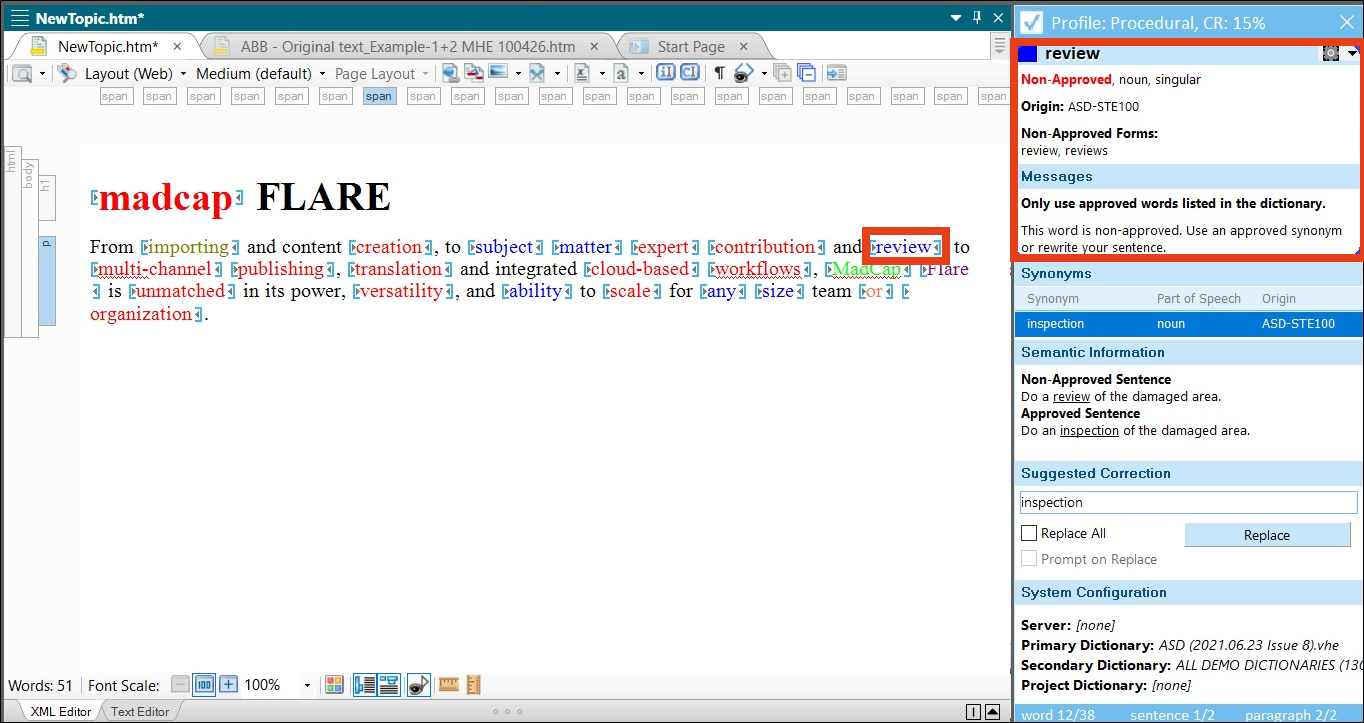The height and width of the screenshot is (723, 1364).
Task: Open the Medium (default) dropdown
Action: (261, 73)
